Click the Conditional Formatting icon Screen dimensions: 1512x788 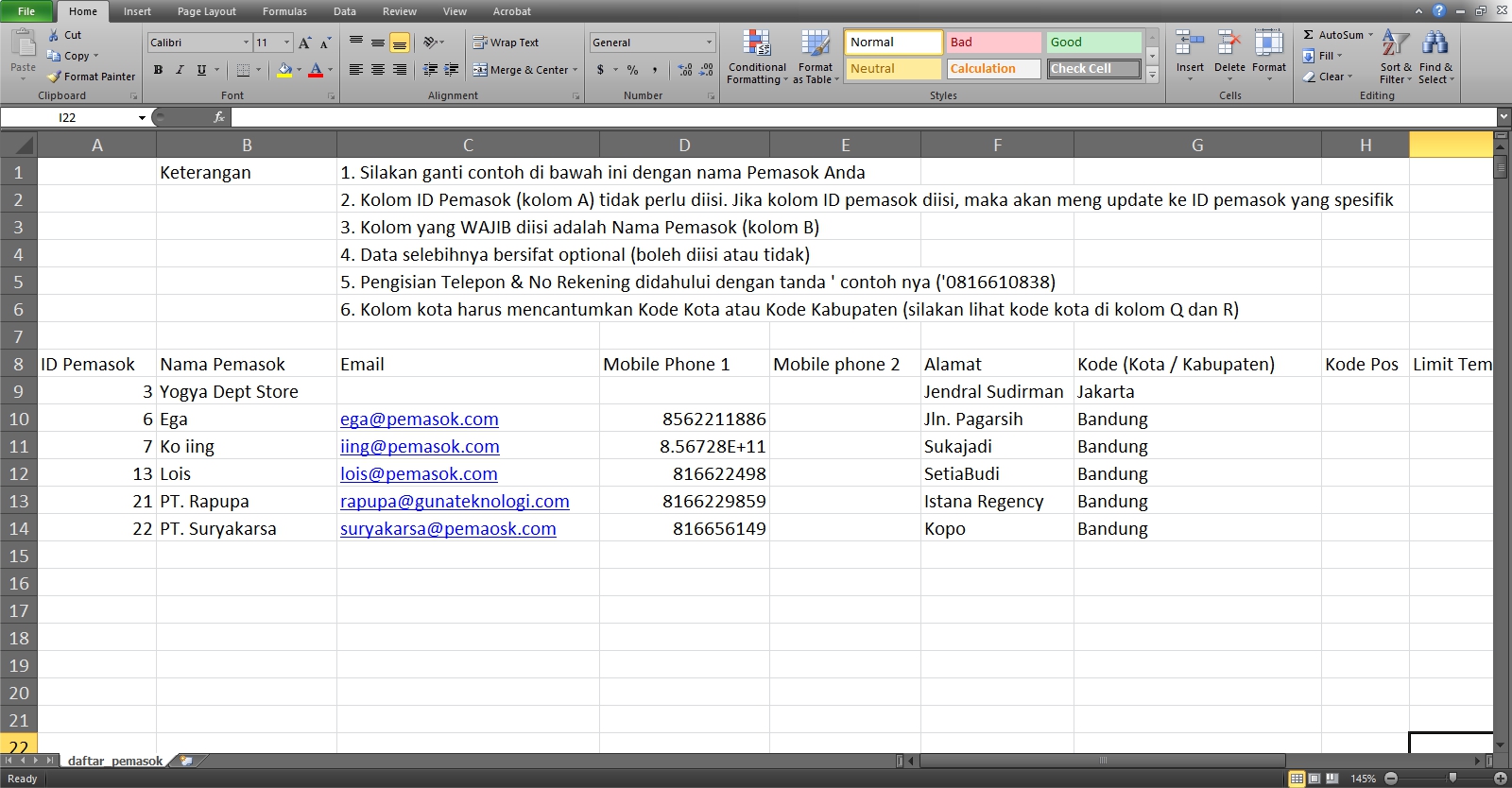coord(756,43)
